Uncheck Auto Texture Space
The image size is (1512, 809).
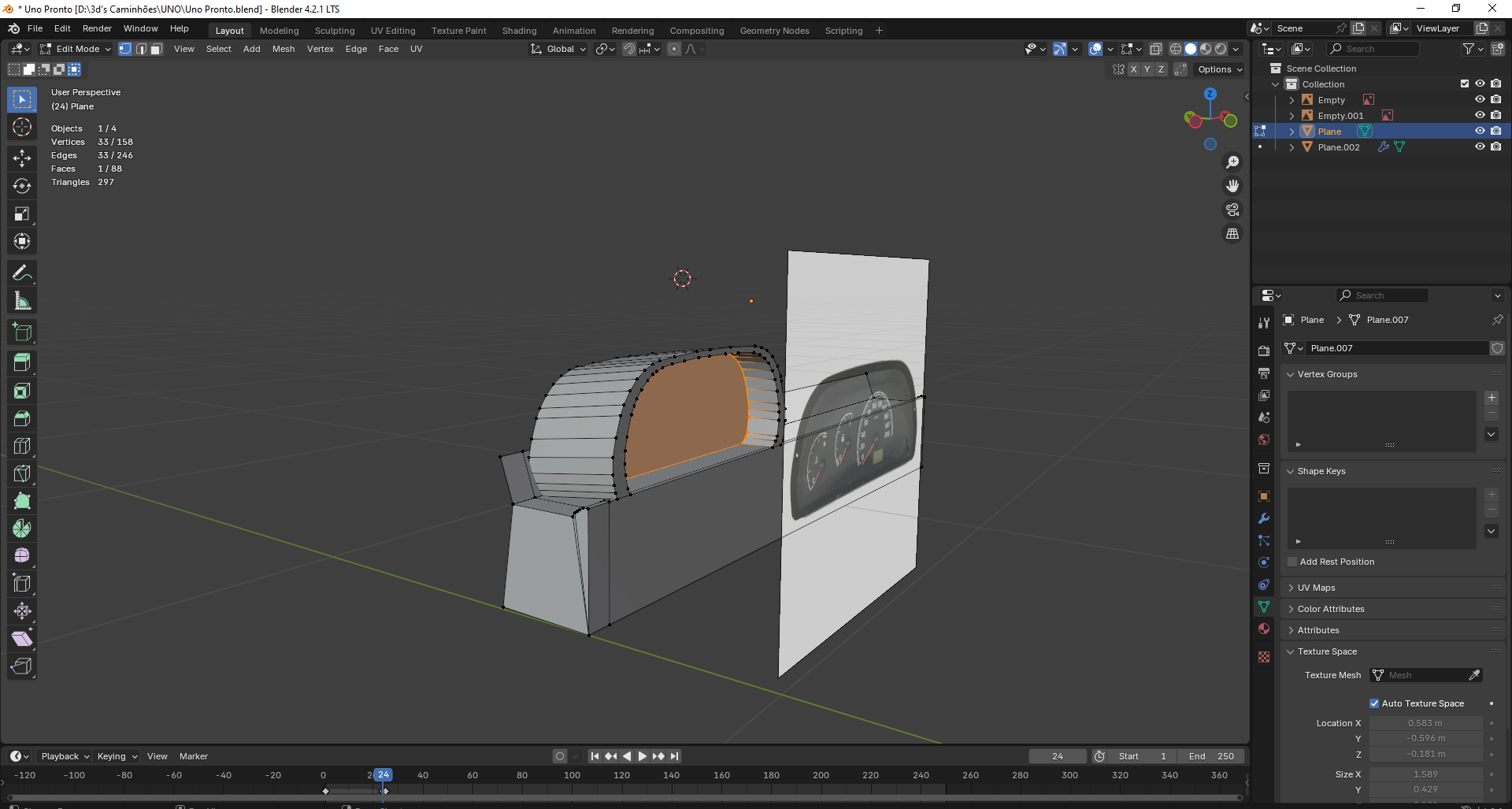click(x=1374, y=703)
